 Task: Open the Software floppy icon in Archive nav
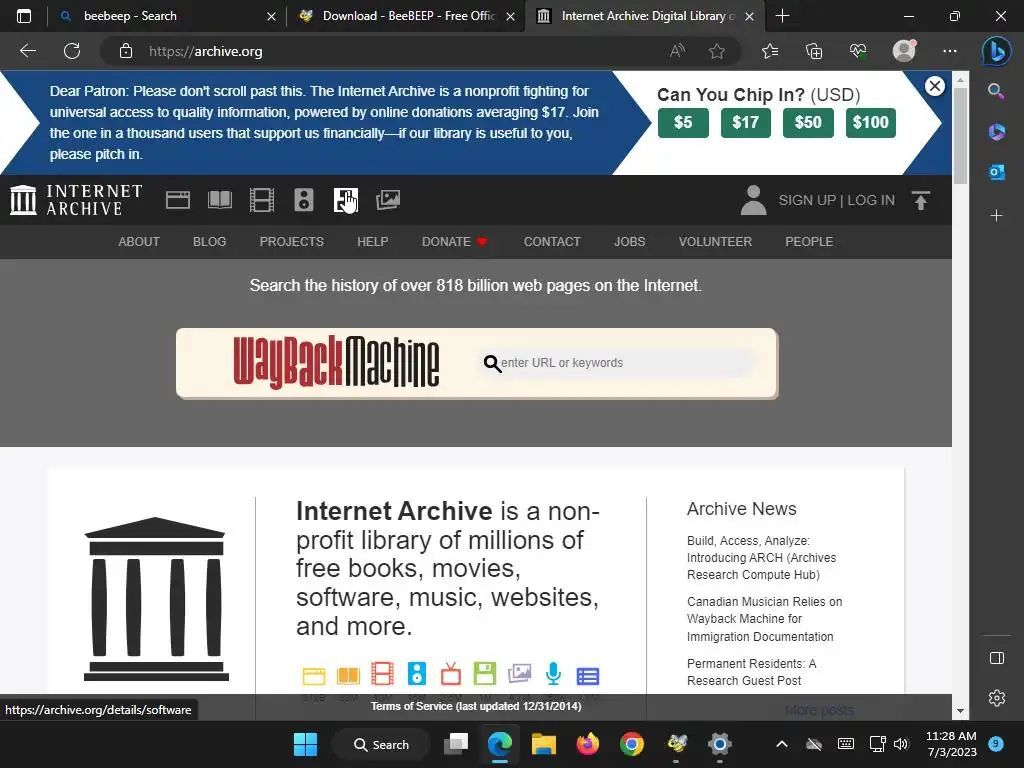345,200
